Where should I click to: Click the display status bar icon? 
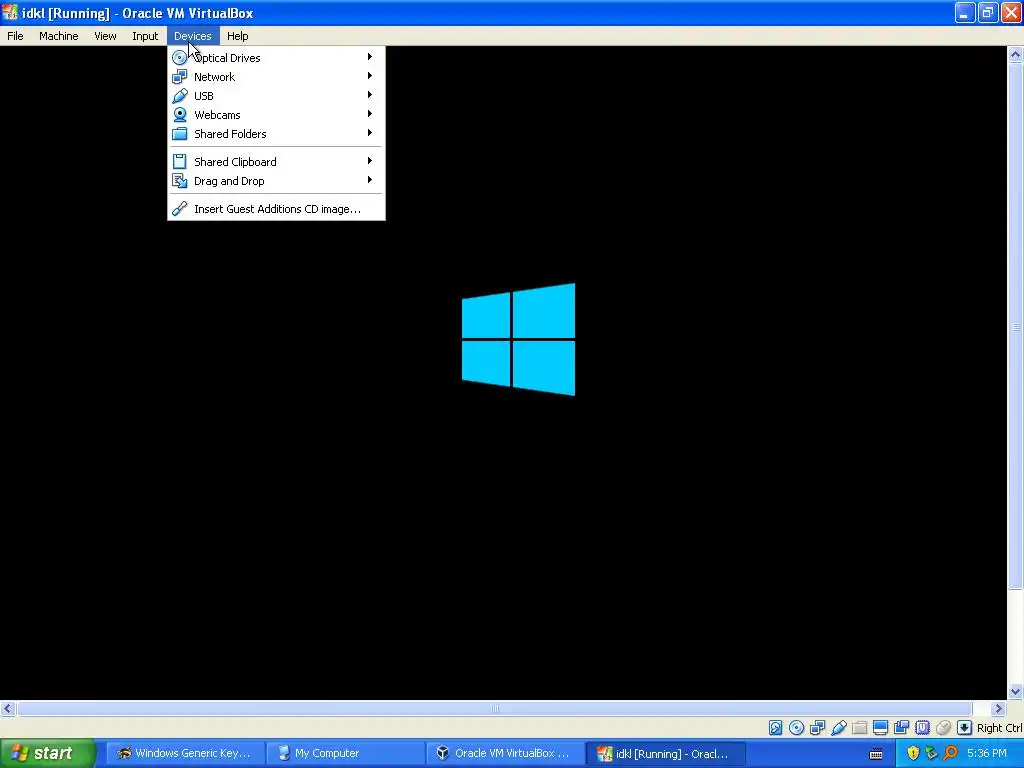[880, 728]
